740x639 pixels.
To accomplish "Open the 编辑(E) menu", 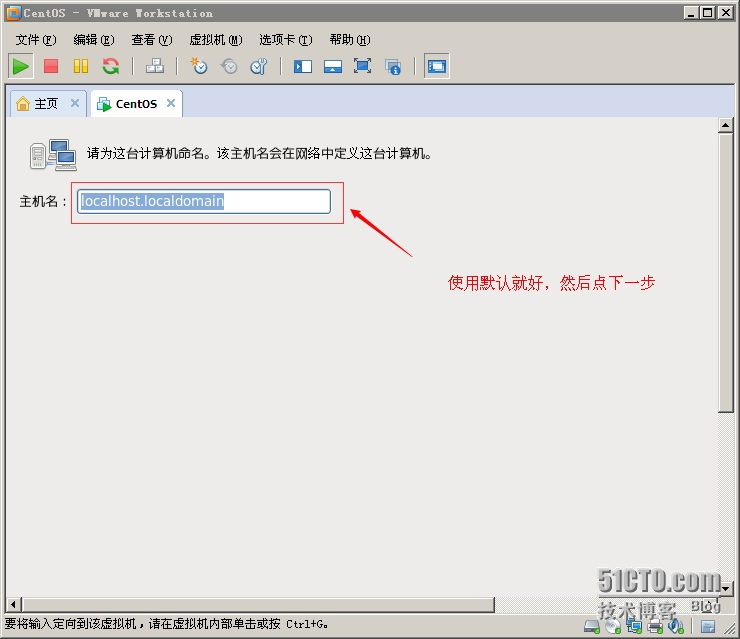I will (94, 40).
